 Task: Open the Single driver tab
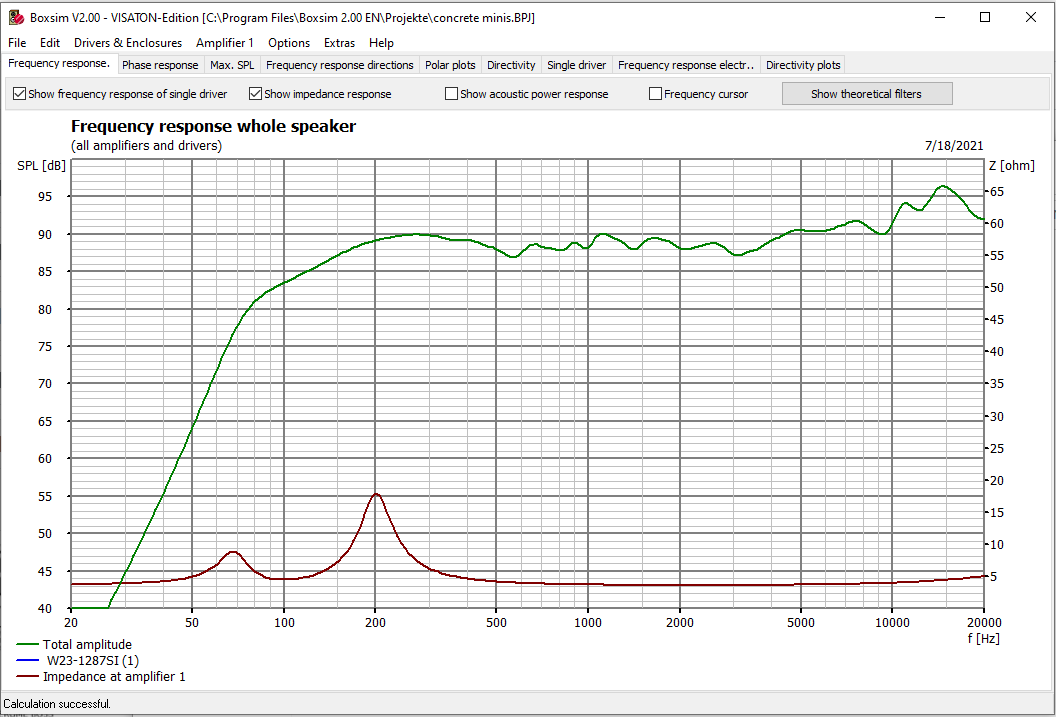click(576, 64)
